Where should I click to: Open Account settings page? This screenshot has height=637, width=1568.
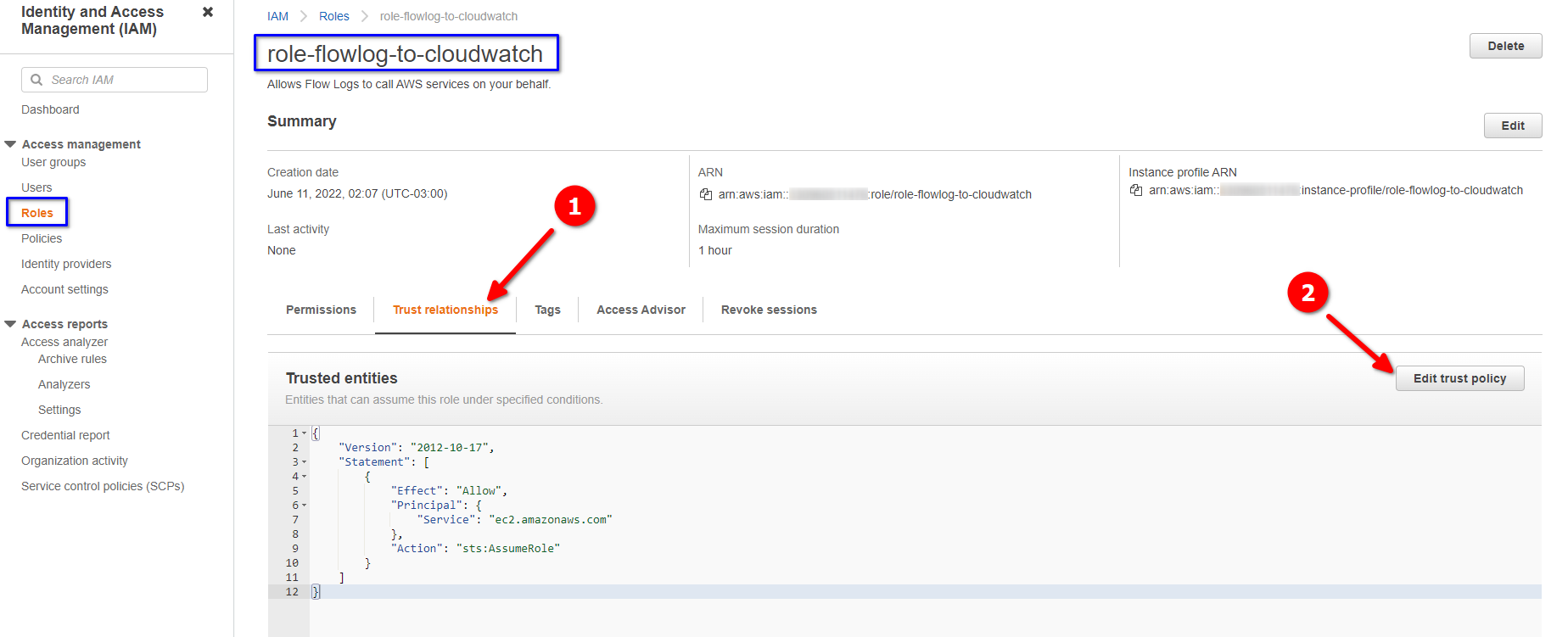[64, 289]
